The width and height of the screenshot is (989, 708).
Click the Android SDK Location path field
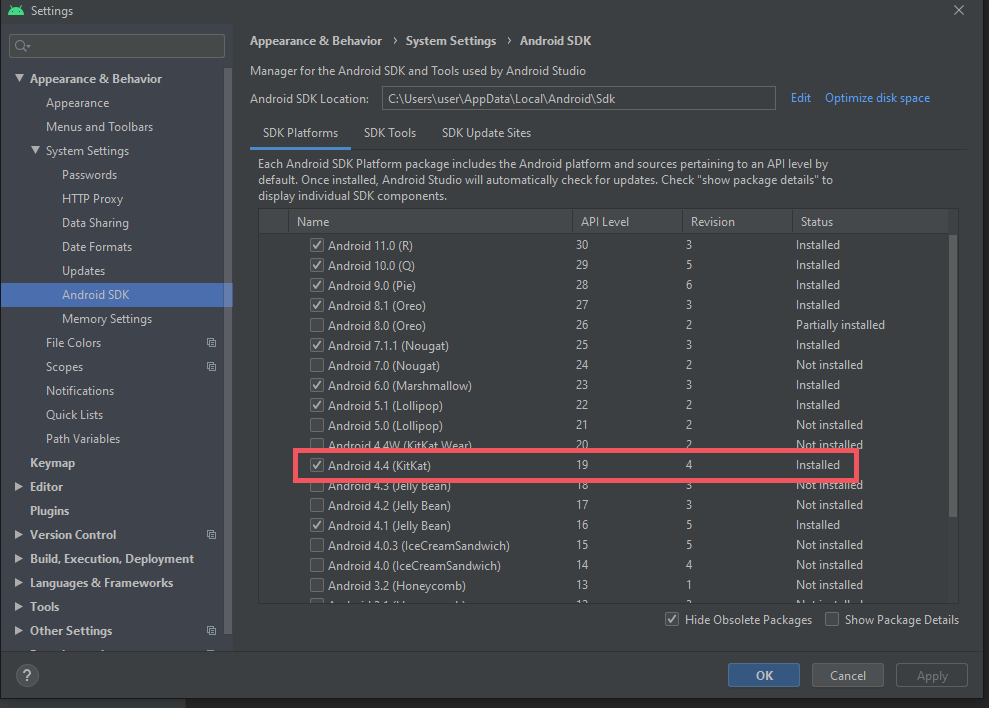(578, 98)
